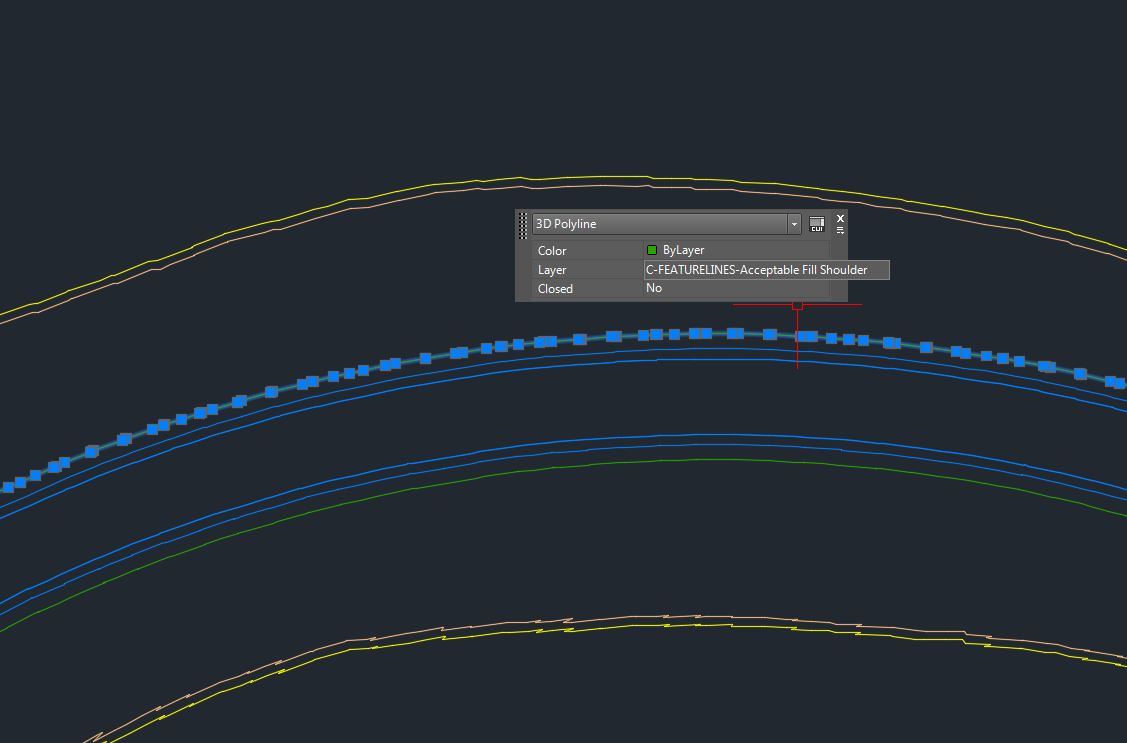Click the Layer property label

click(x=552, y=270)
